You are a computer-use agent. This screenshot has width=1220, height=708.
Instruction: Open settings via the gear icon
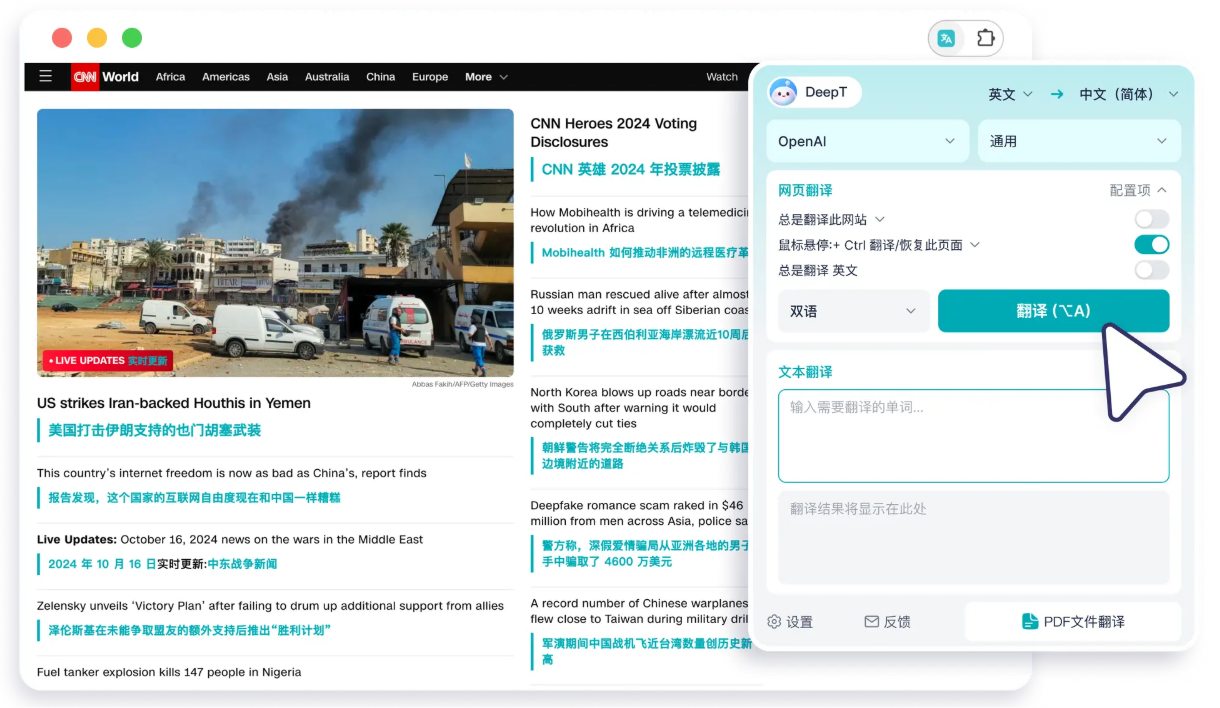click(x=774, y=622)
